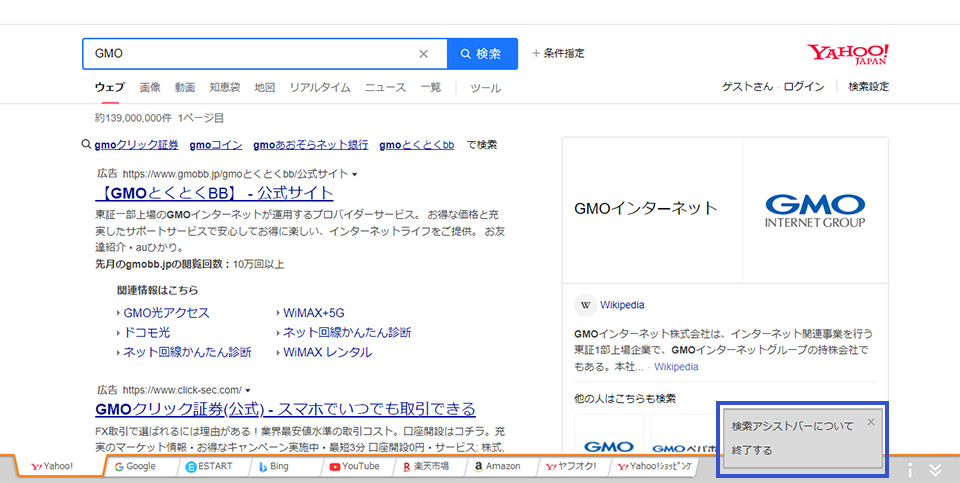Click the info "i" icon on assist bar

click(910, 470)
